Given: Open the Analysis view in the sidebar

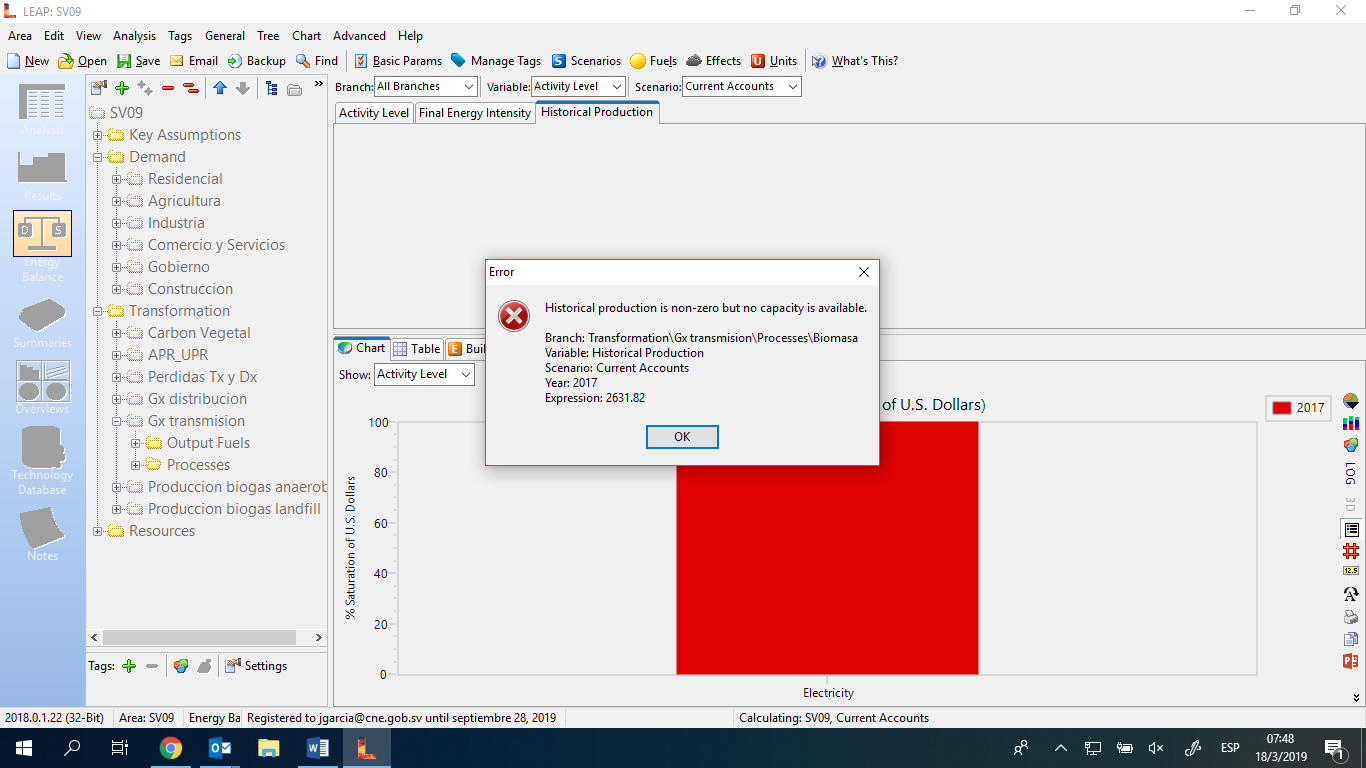Looking at the screenshot, I should point(42,109).
